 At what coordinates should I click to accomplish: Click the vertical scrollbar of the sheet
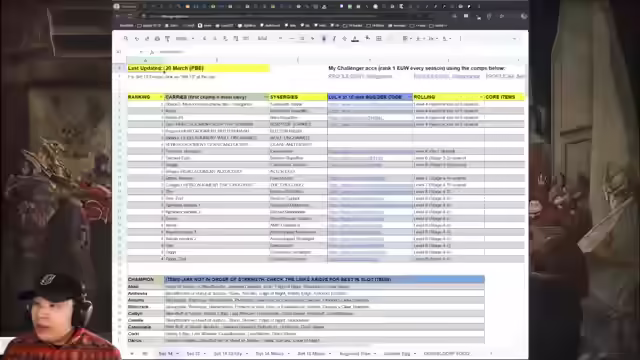coord(527,80)
